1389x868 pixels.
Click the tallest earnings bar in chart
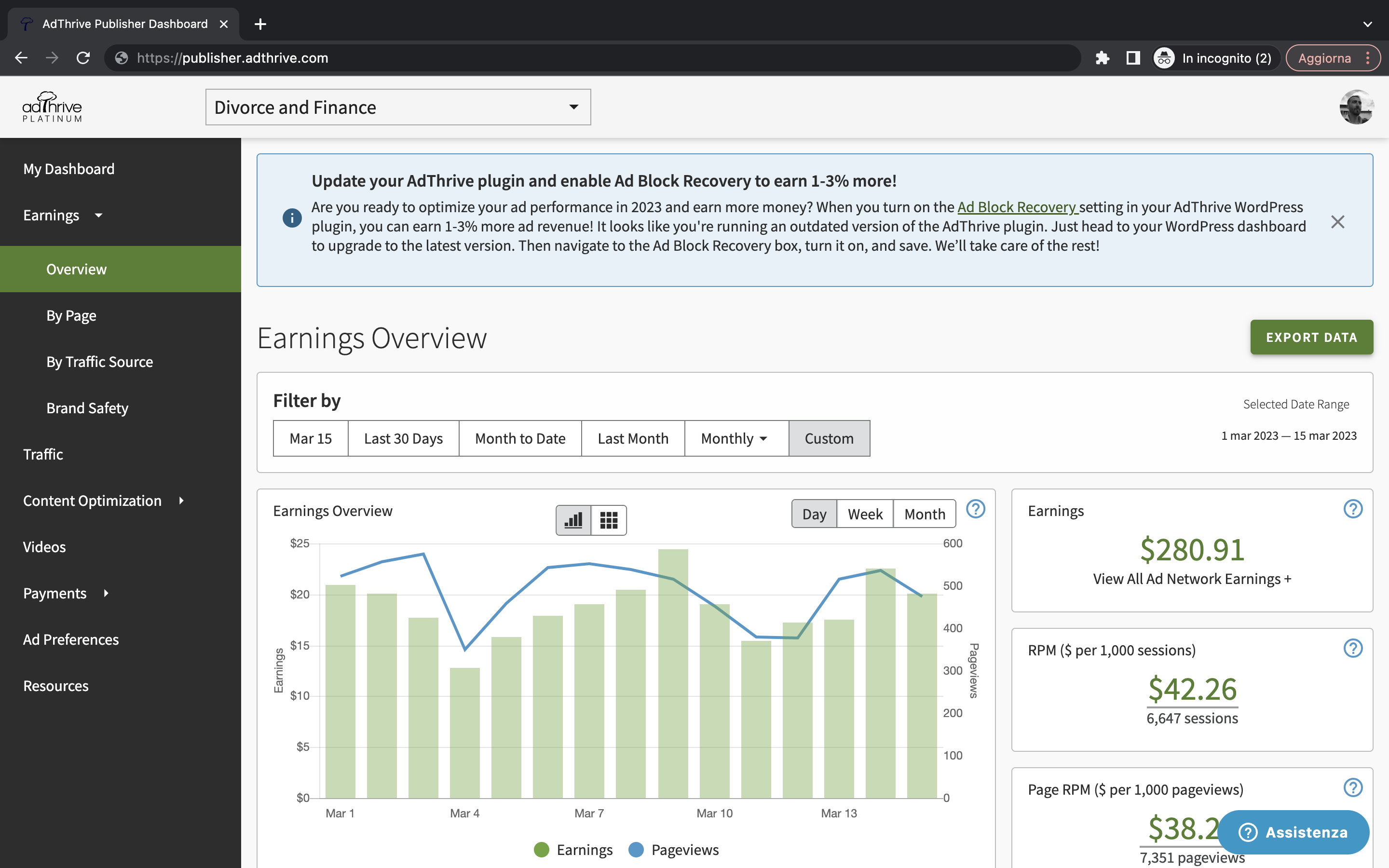click(673, 673)
